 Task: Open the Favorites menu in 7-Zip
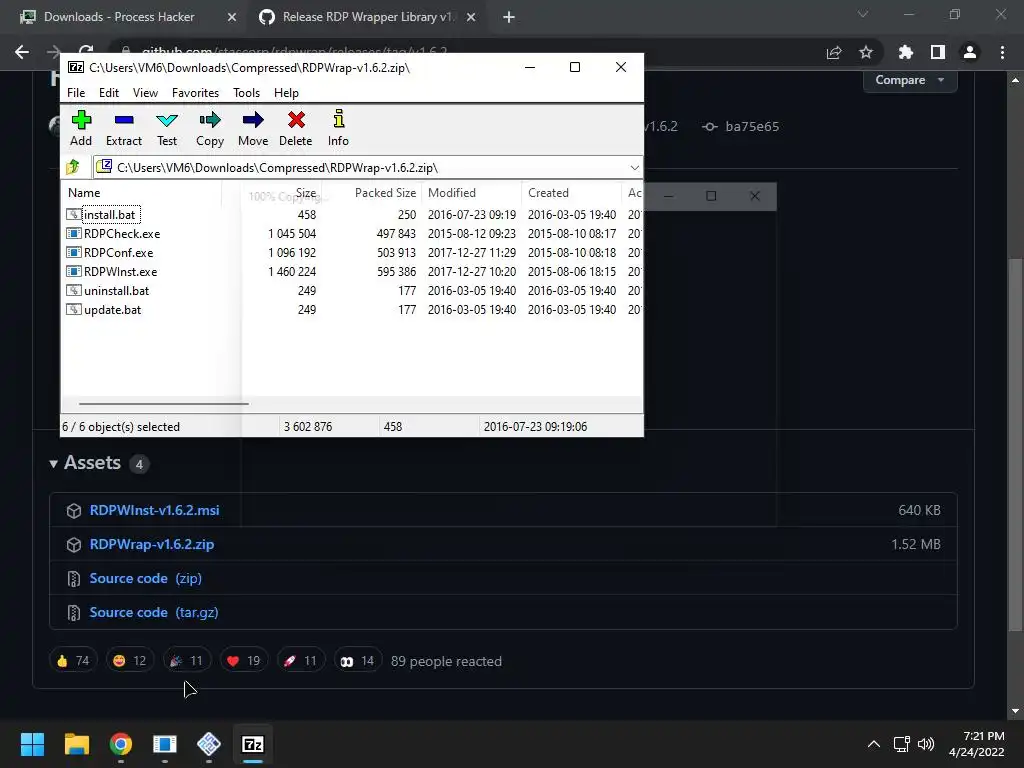pos(195,93)
